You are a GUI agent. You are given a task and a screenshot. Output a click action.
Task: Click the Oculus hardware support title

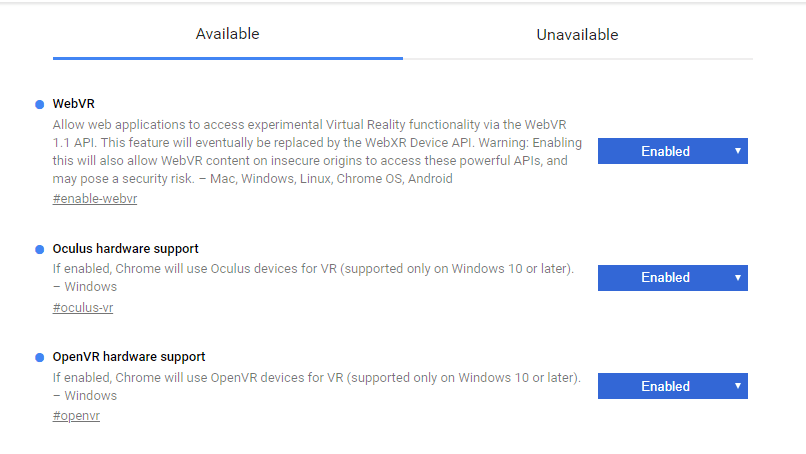point(125,249)
